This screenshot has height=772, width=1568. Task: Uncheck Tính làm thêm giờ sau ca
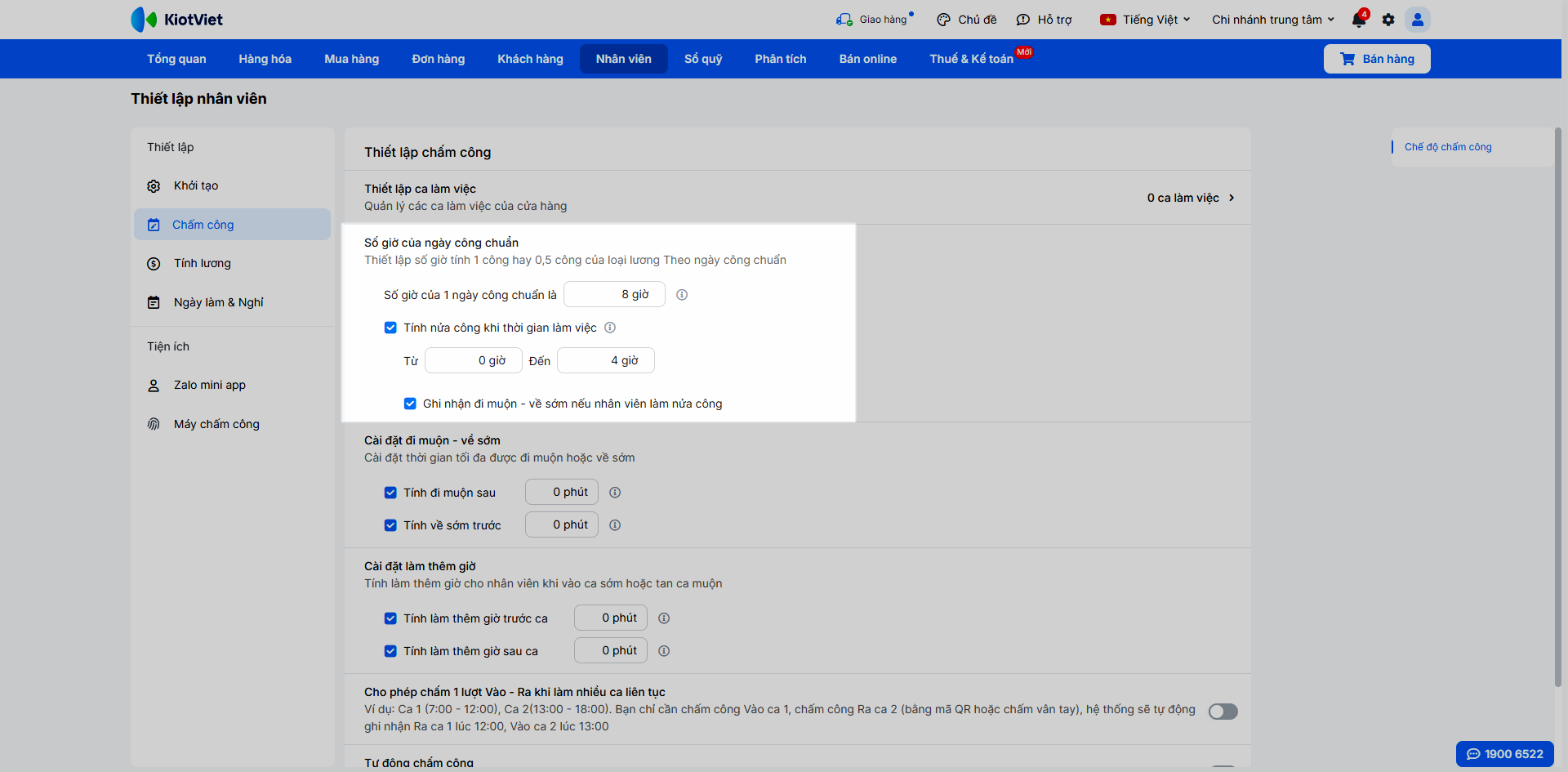tap(390, 651)
